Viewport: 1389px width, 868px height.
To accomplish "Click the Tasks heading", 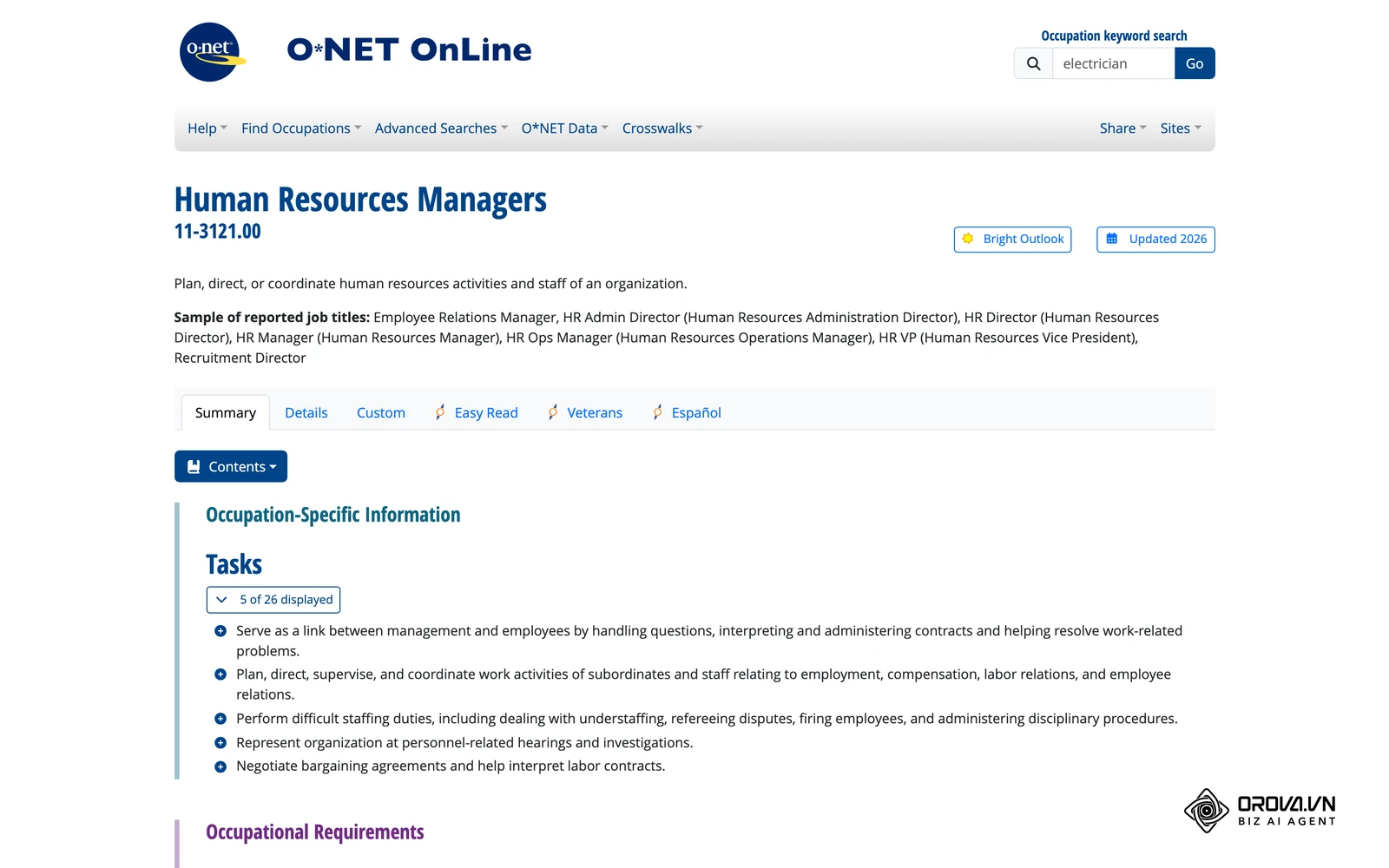I will [234, 564].
